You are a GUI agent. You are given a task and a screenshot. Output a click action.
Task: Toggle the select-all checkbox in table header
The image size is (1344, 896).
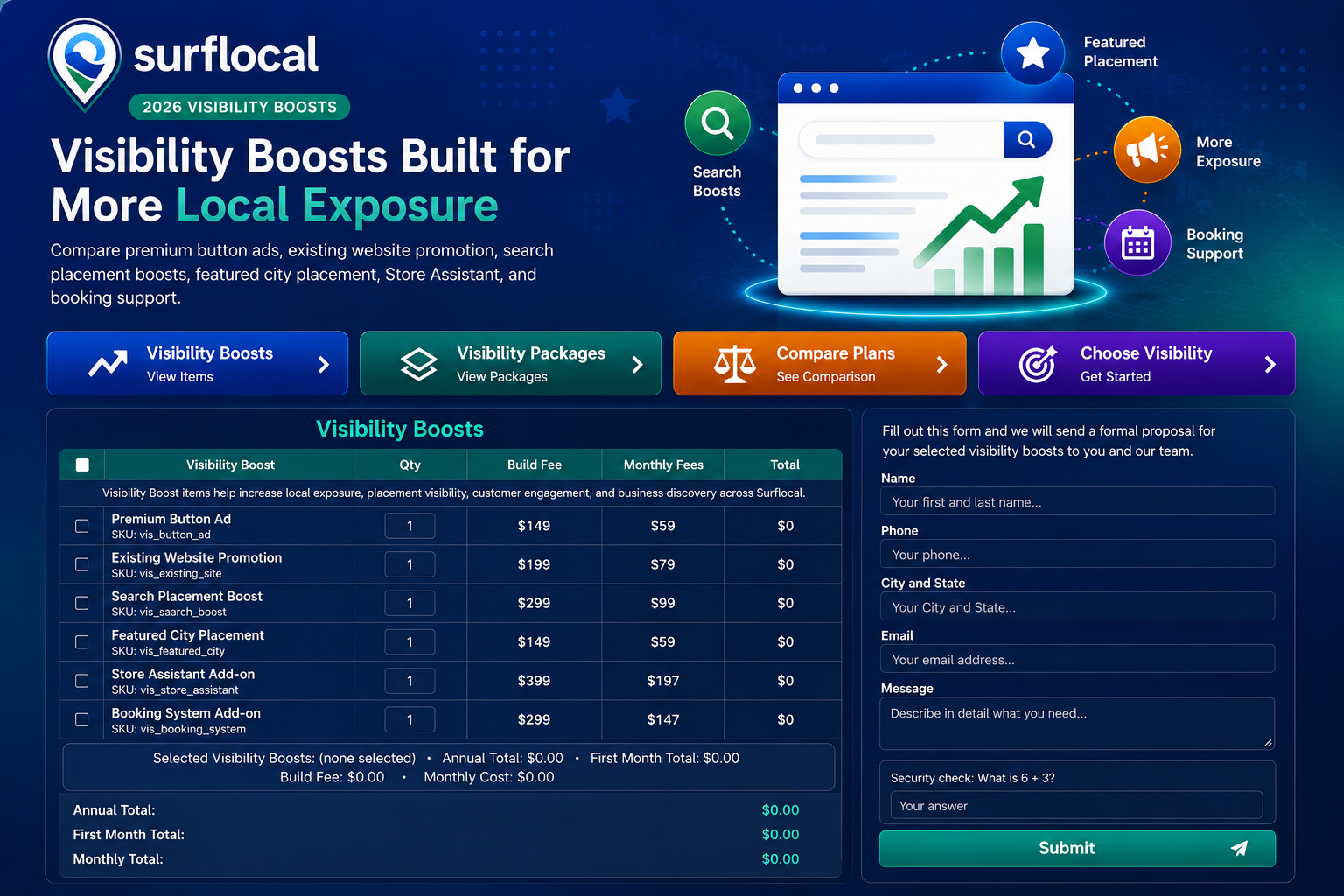point(82,465)
